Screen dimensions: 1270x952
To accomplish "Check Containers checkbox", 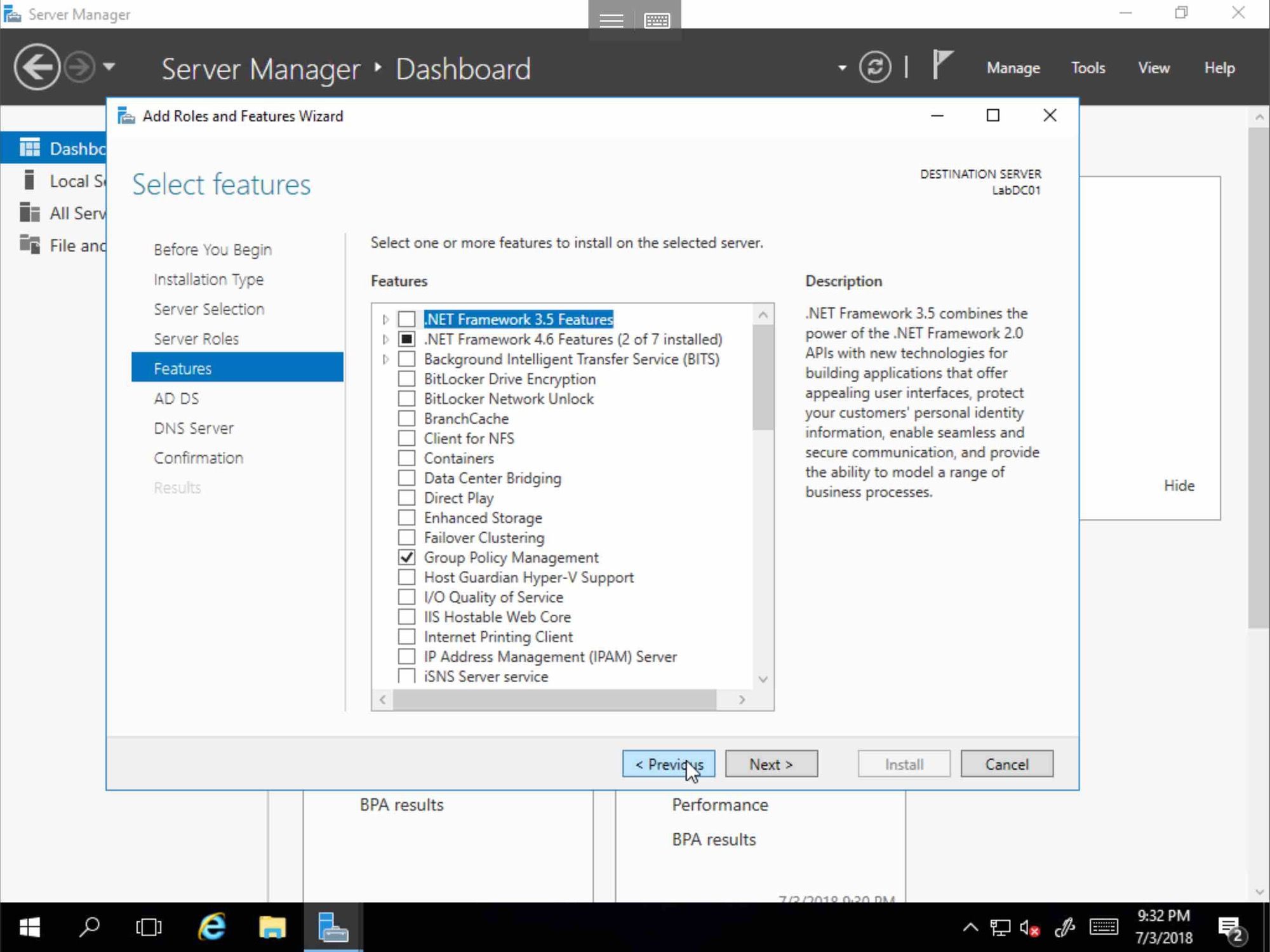I will [x=406, y=458].
